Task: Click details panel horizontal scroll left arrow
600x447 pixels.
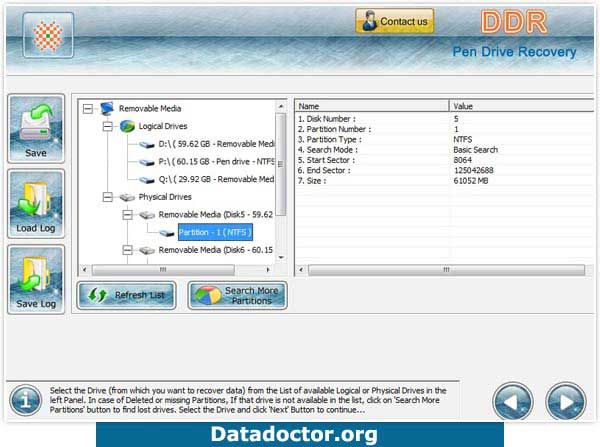Action: (301, 270)
